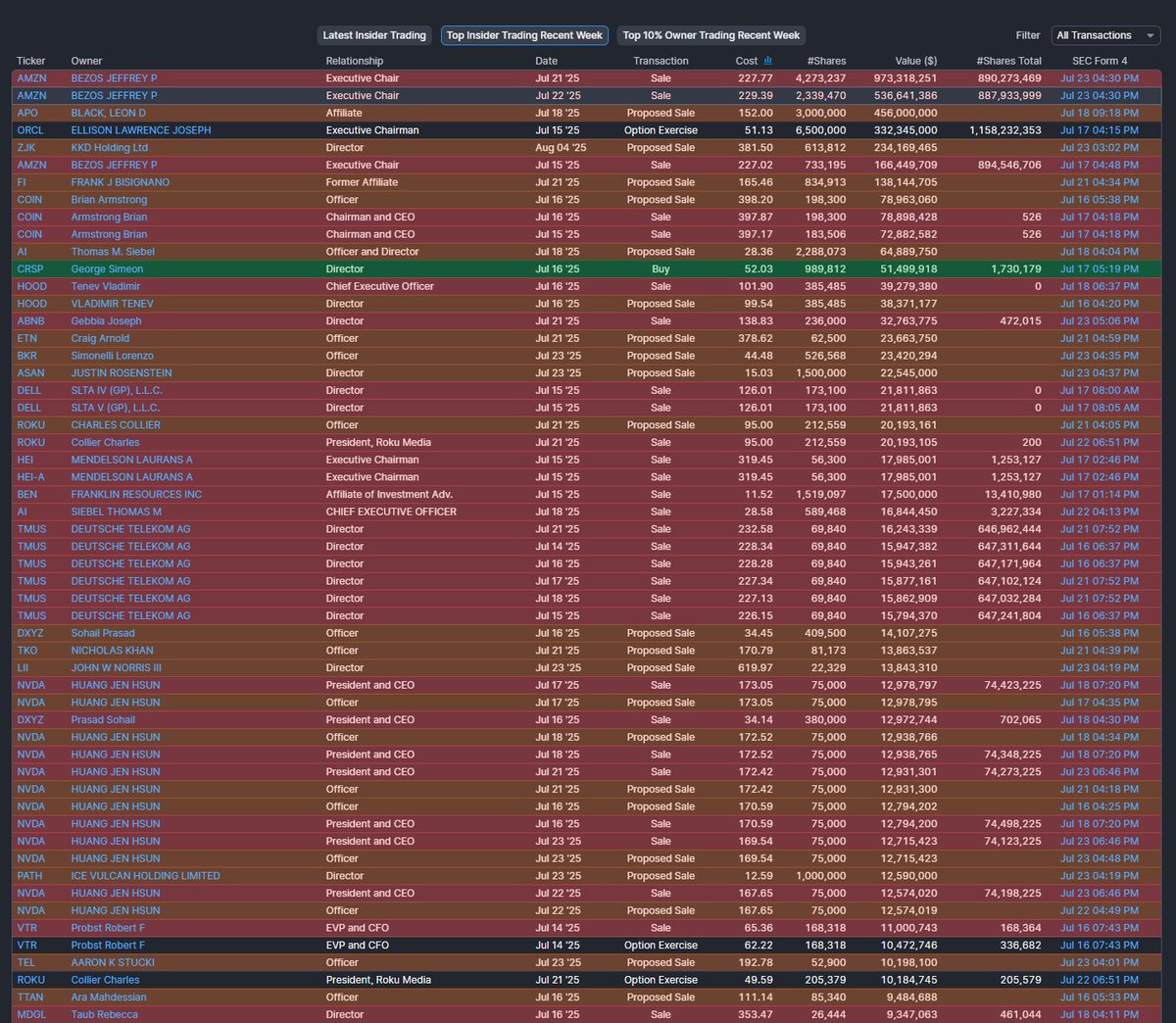Open SEC filing Jul 17 01:14 PM
The image size is (1176, 1023).
click(1100, 495)
